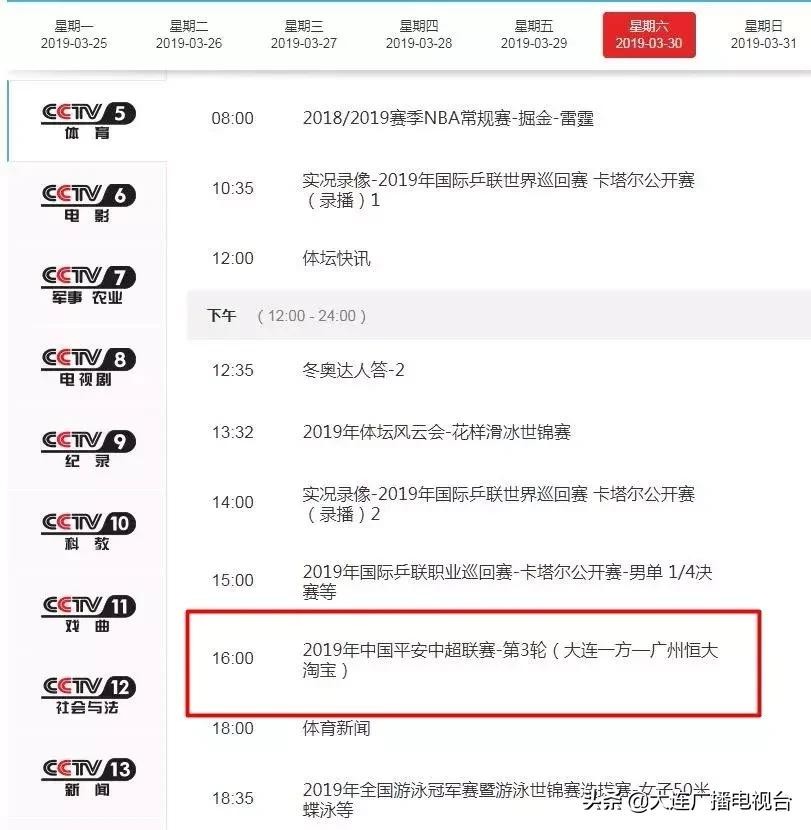Image resolution: width=811 pixels, height=830 pixels.
Task: Collapse the 下午 (12:00 - 24:00) section header
Action: [x=499, y=315]
